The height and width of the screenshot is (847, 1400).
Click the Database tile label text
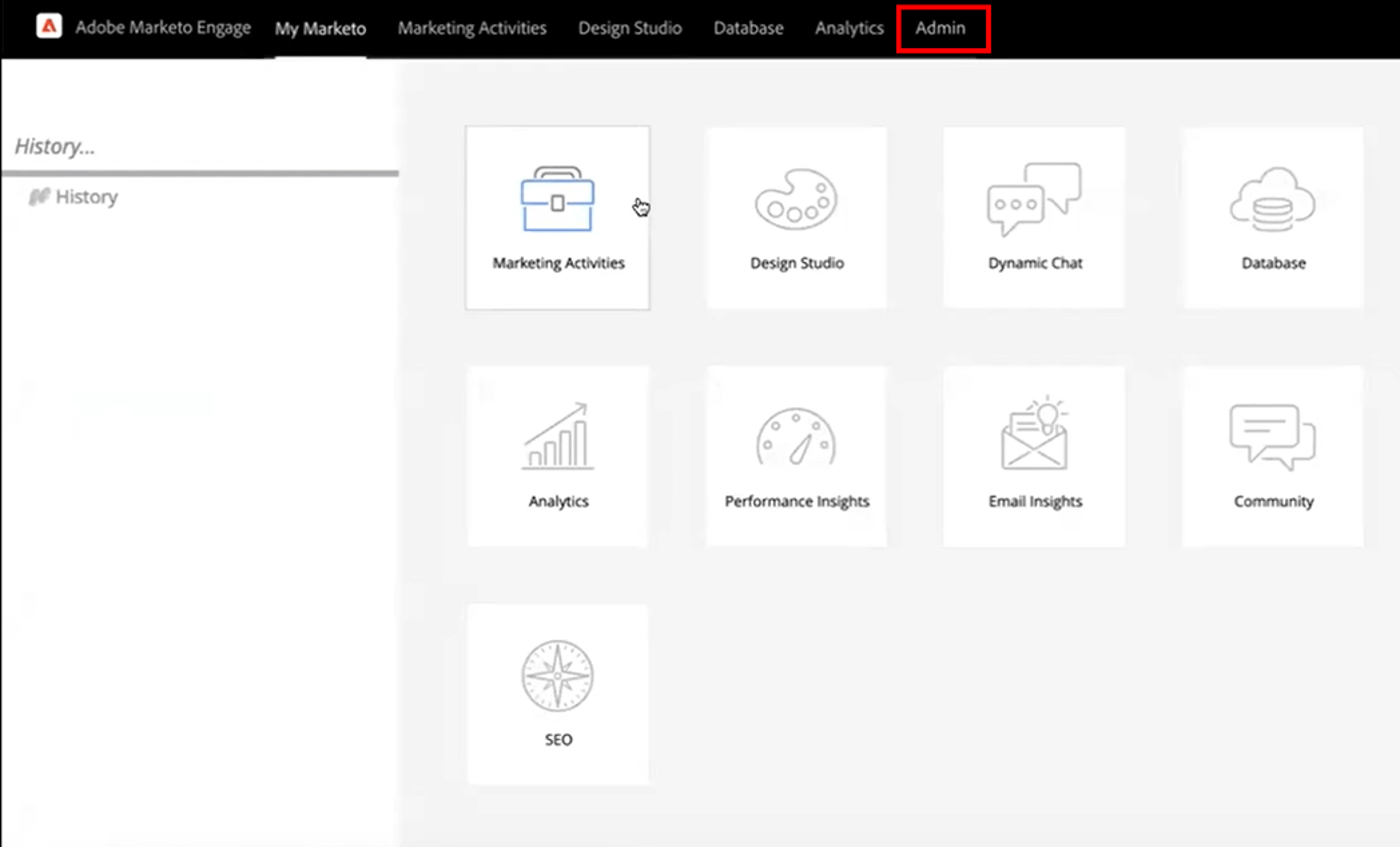1274,263
